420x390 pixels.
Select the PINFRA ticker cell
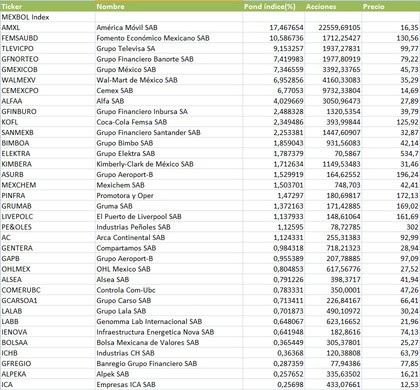pos(48,195)
